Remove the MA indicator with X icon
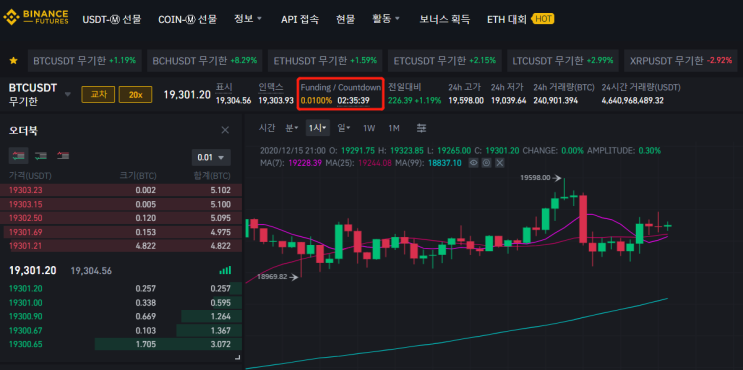Screen dimensions: 743x370 (499, 162)
